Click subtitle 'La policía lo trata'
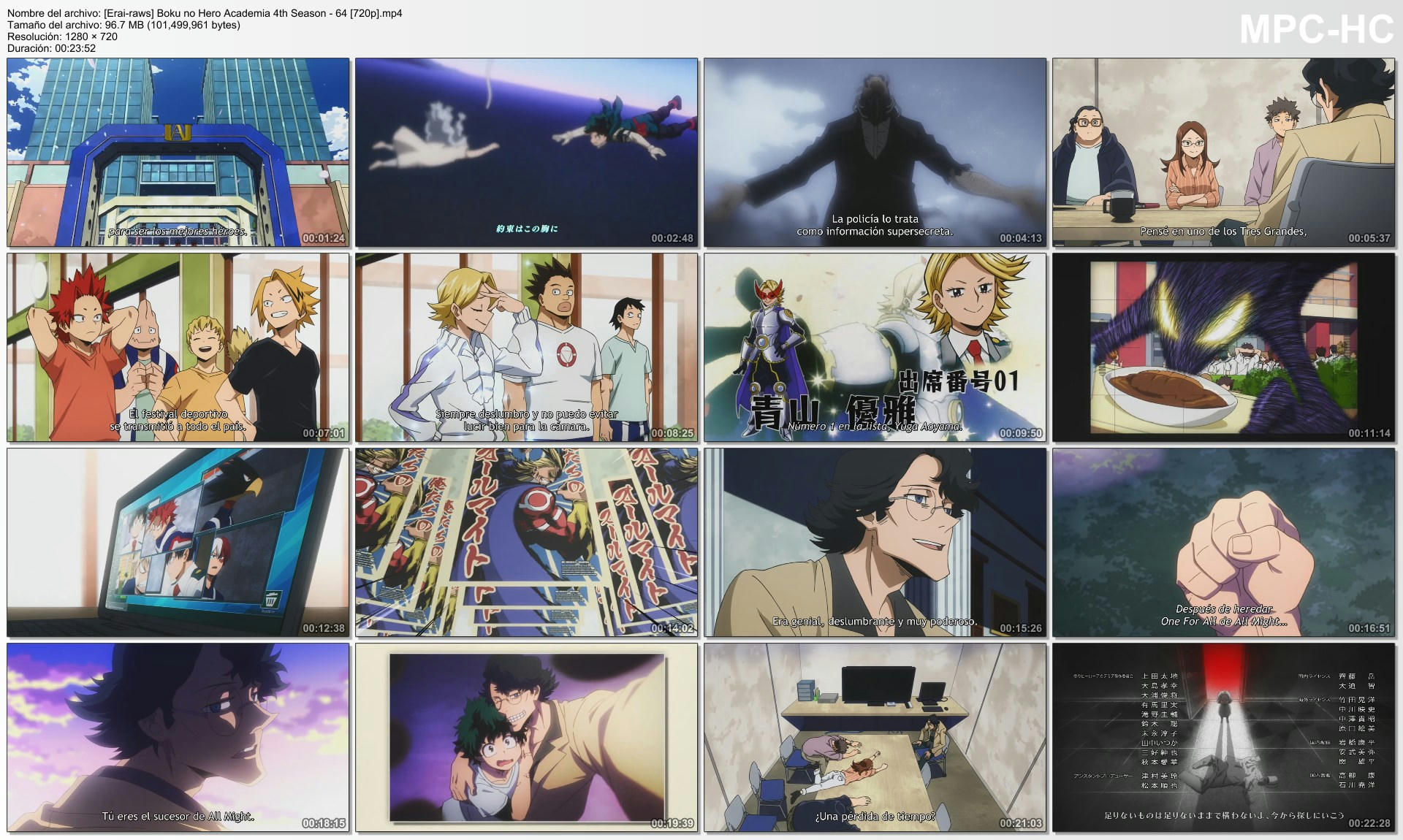 [875, 218]
